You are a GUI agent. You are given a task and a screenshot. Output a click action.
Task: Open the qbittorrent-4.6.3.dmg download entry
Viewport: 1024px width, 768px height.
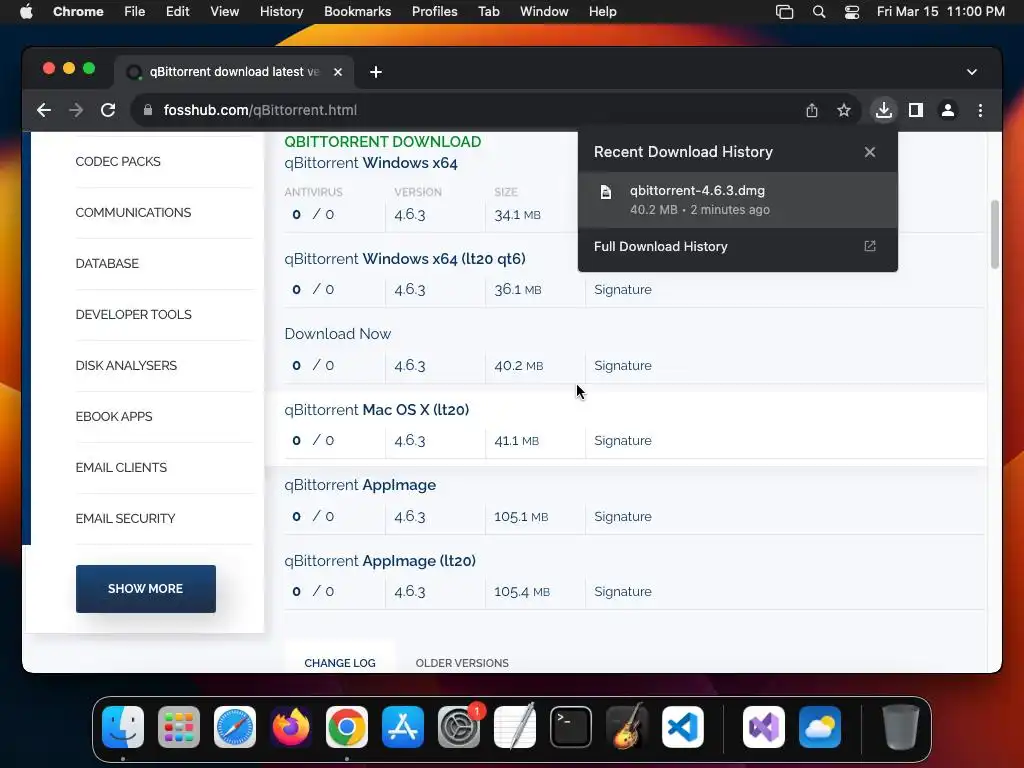pos(737,200)
